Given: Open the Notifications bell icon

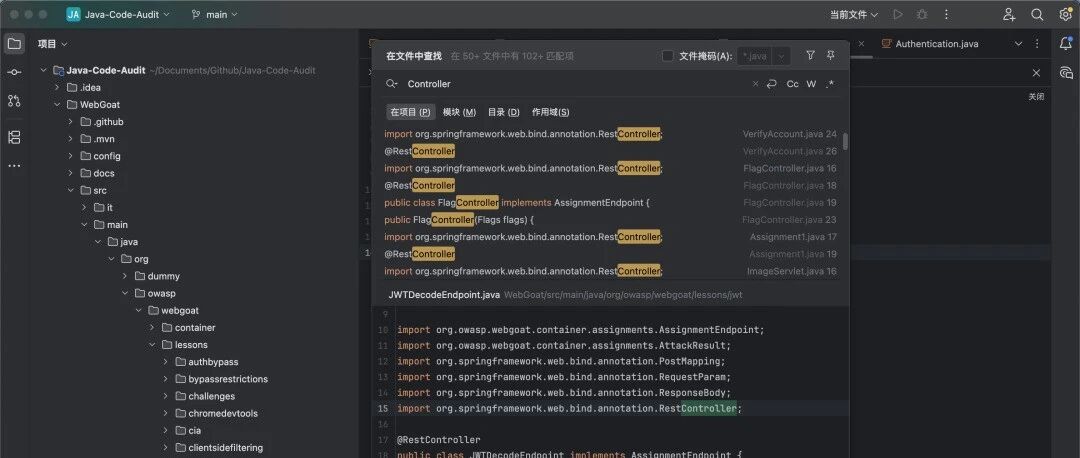Looking at the screenshot, I should 1066,44.
